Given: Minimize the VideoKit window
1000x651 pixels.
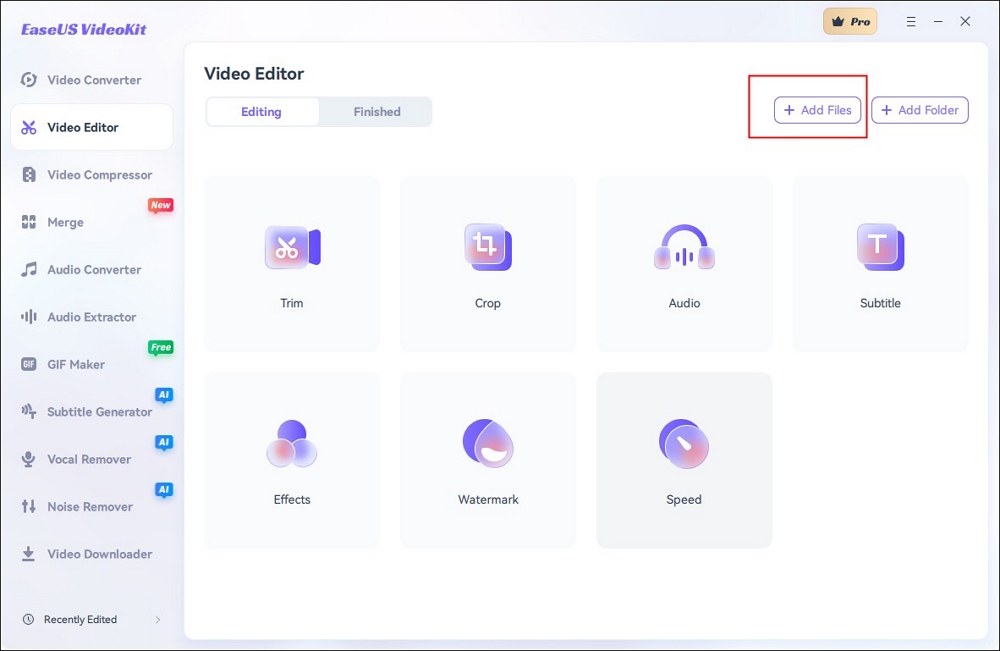Looking at the screenshot, I should [x=938, y=22].
